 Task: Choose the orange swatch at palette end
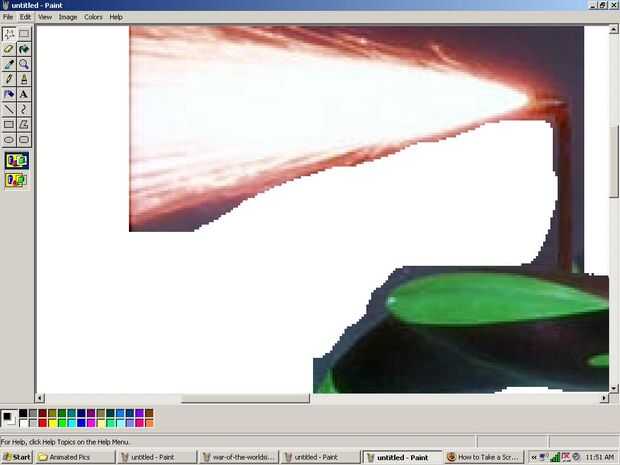[149, 423]
